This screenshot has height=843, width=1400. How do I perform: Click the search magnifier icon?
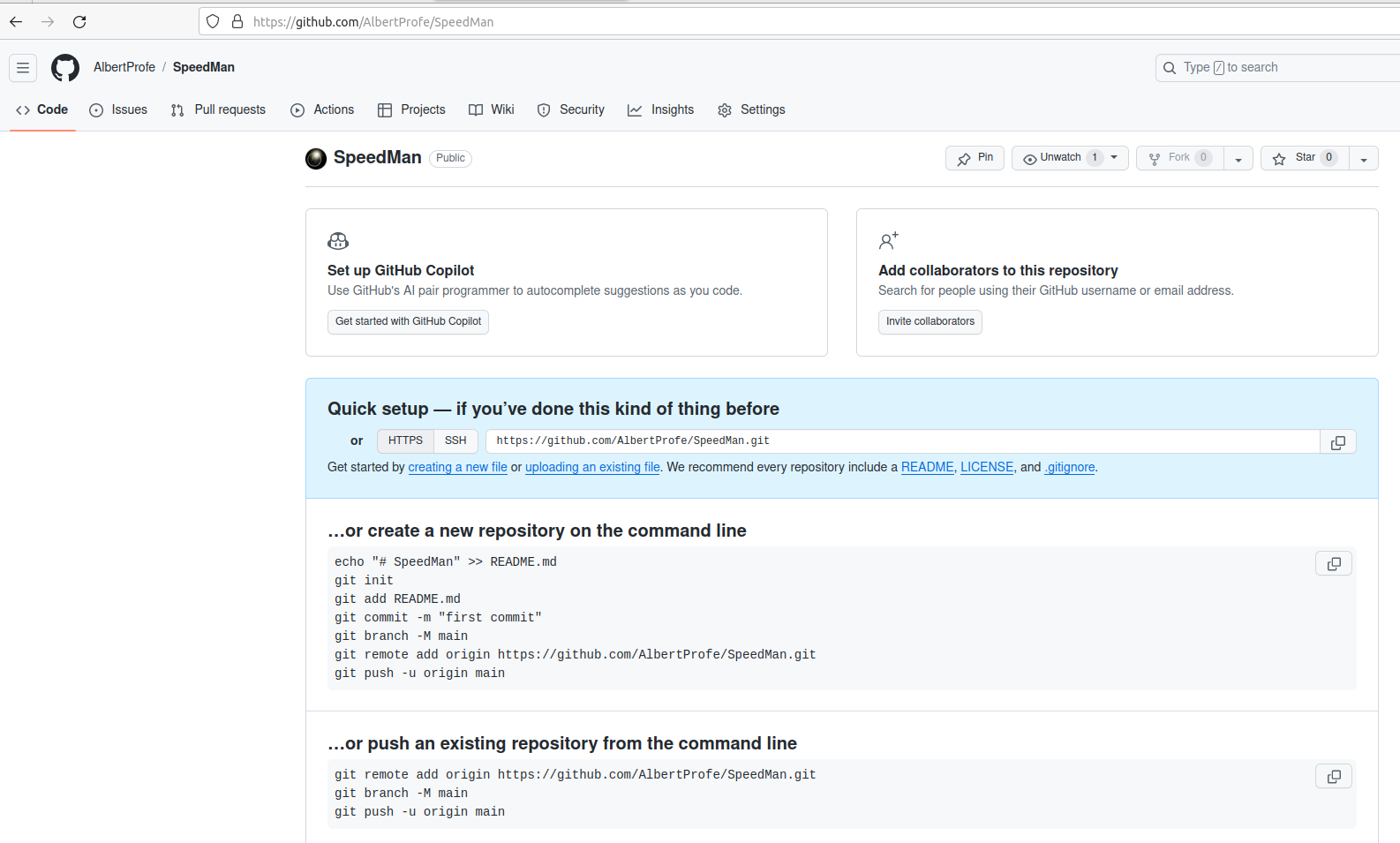(1170, 67)
